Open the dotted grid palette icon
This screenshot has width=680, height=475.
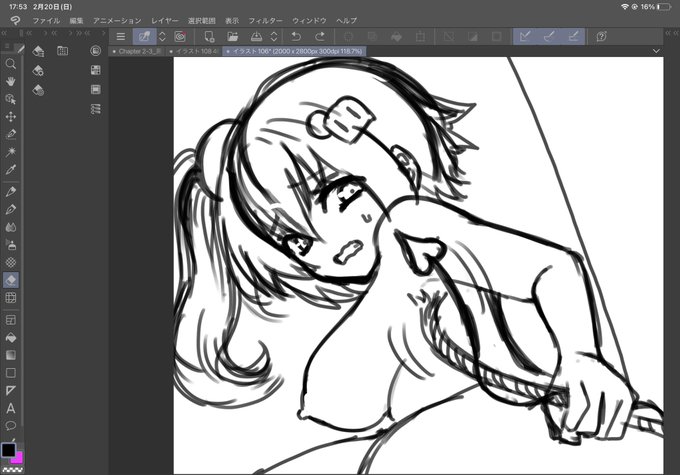coord(96,70)
